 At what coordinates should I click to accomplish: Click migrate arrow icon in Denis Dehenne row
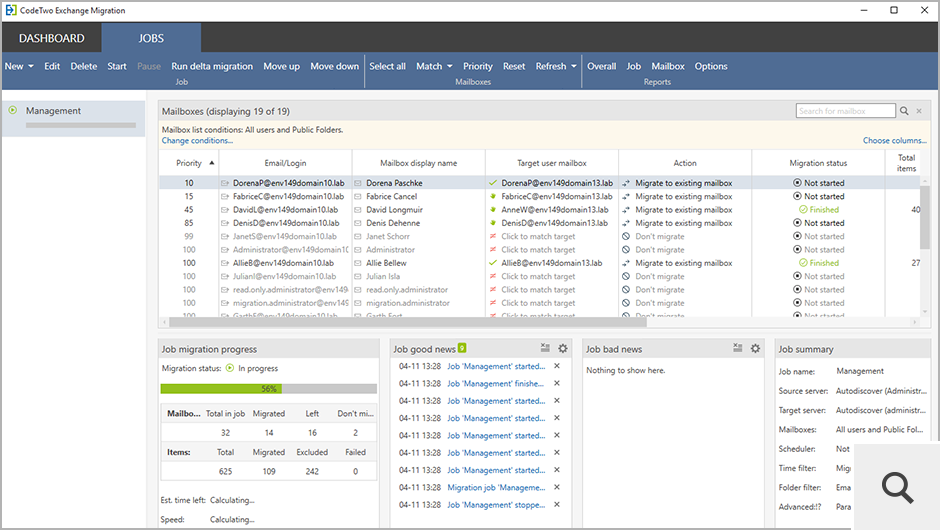(626, 223)
